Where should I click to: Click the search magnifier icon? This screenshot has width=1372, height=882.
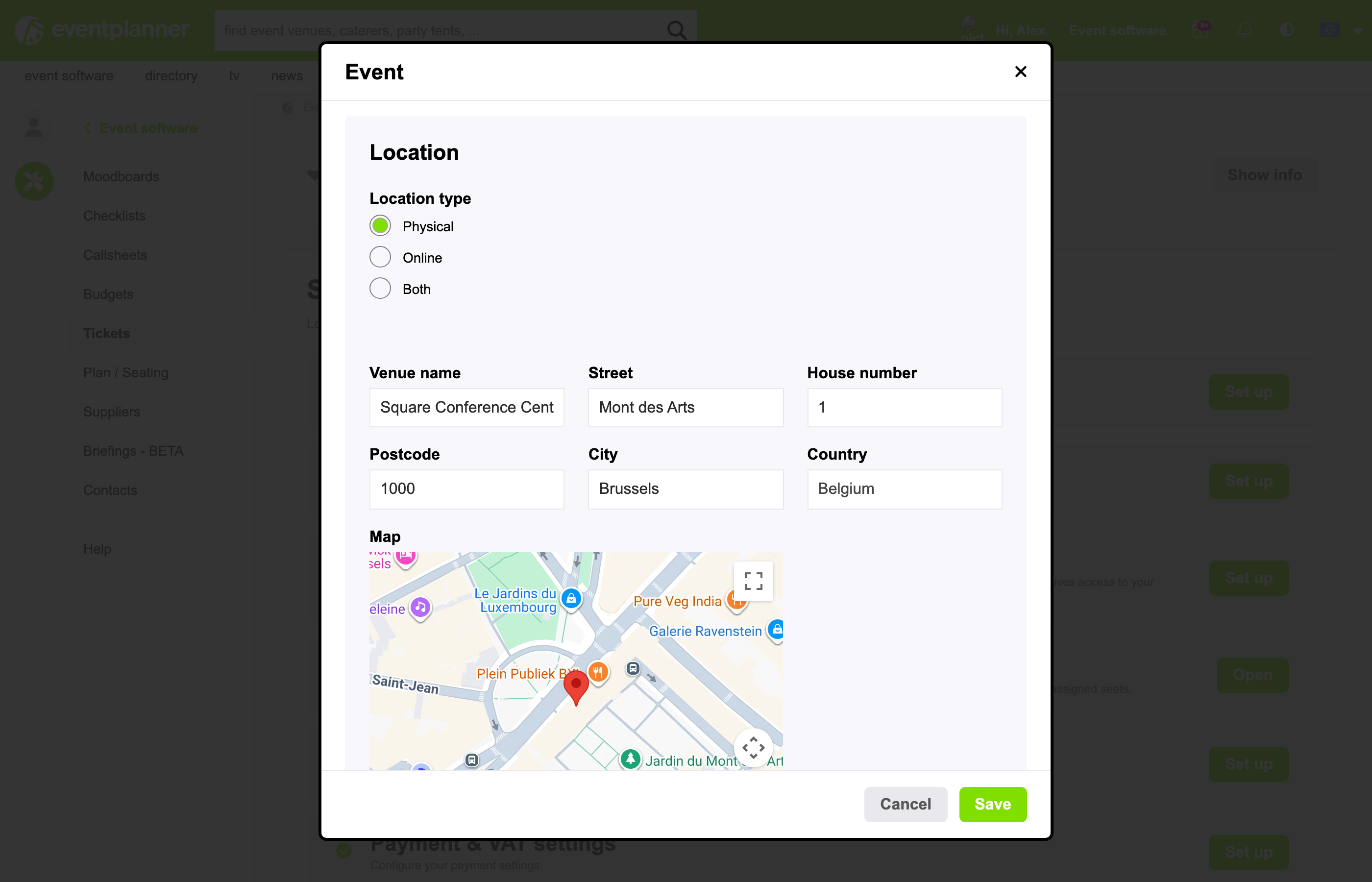(676, 30)
